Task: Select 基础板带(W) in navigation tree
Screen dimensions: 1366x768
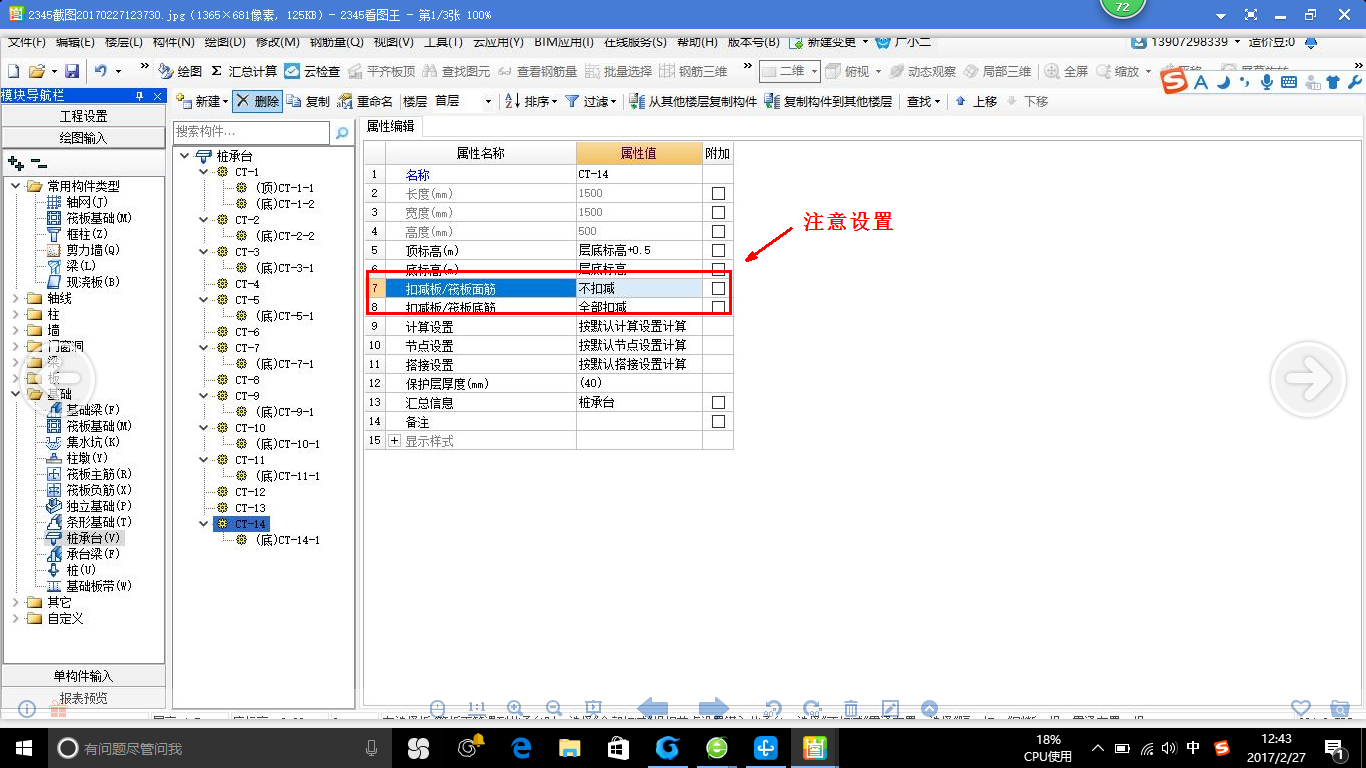Action: point(98,586)
